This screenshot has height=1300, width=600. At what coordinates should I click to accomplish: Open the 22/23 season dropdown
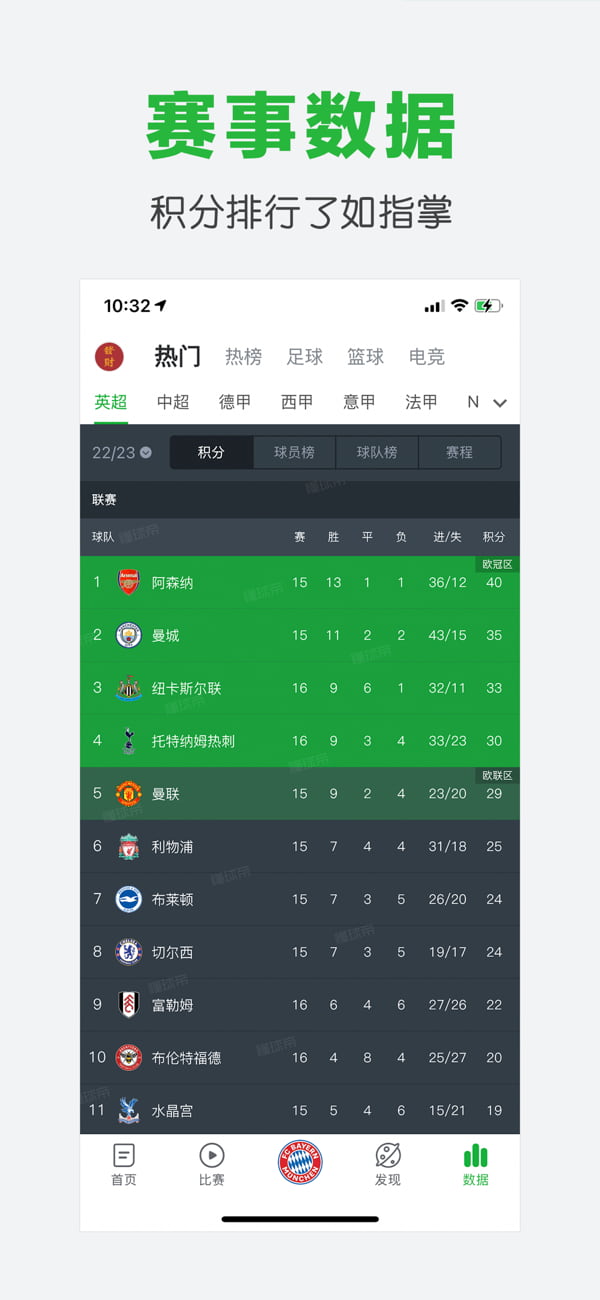pyautogui.click(x=122, y=452)
